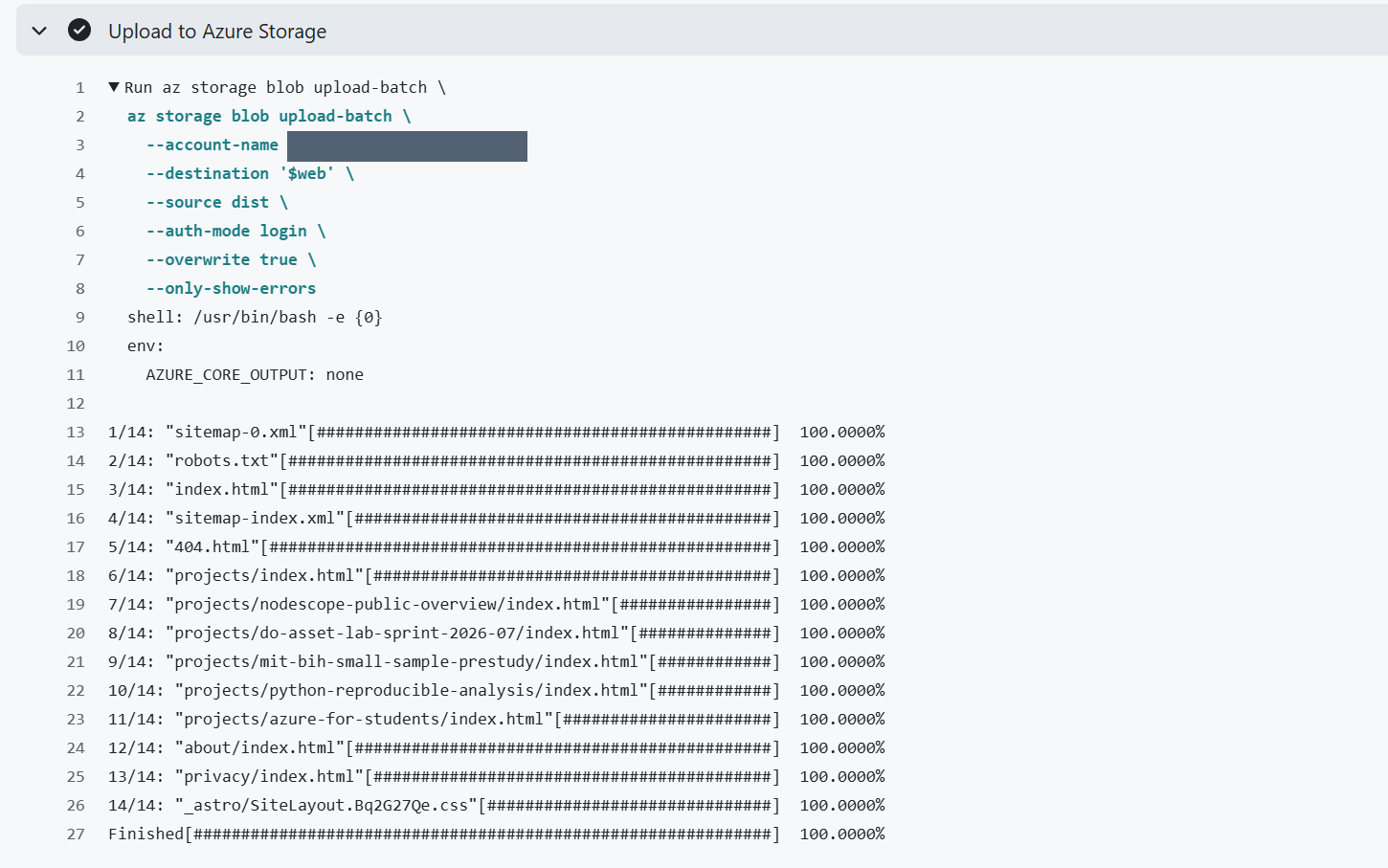Select log line number 3

80,145
